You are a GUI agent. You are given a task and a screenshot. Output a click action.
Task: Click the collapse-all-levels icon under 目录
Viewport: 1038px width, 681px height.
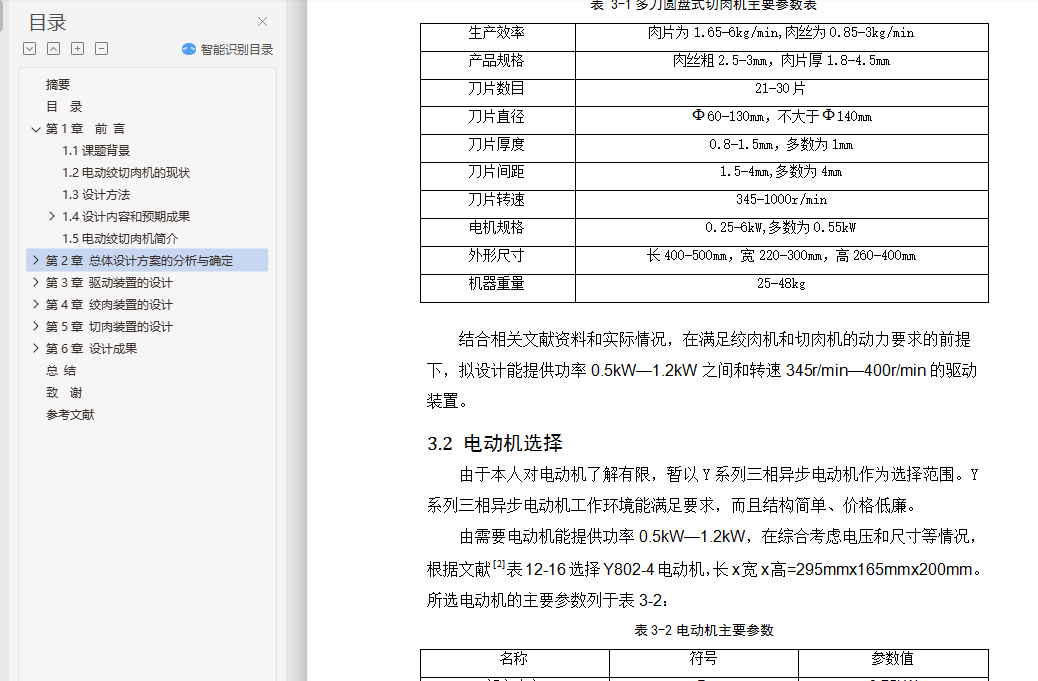[x=54, y=48]
